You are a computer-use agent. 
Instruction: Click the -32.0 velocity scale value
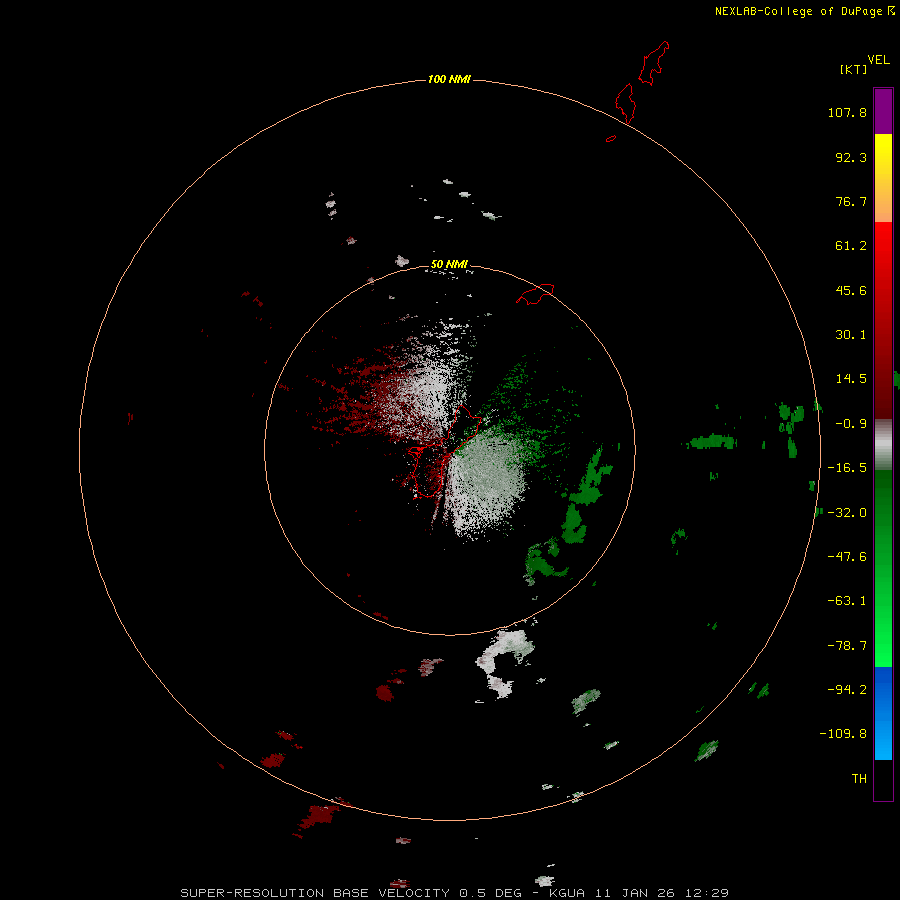click(x=847, y=513)
